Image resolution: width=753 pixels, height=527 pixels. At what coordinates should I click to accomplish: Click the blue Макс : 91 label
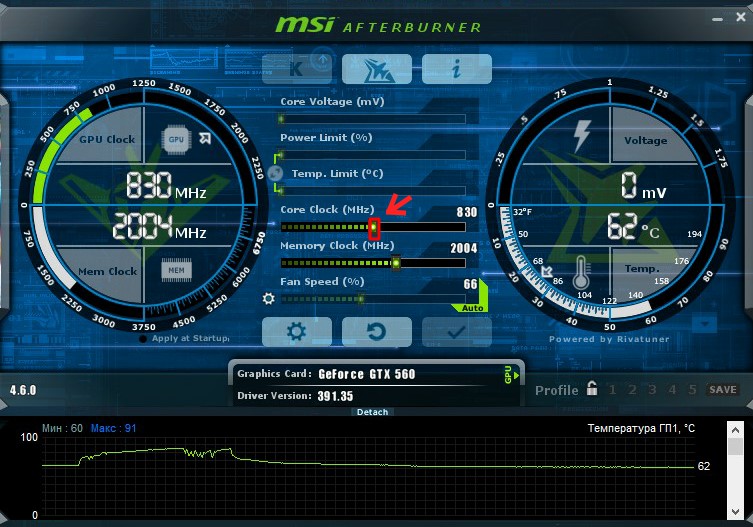pyautogui.click(x=113, y=428)
